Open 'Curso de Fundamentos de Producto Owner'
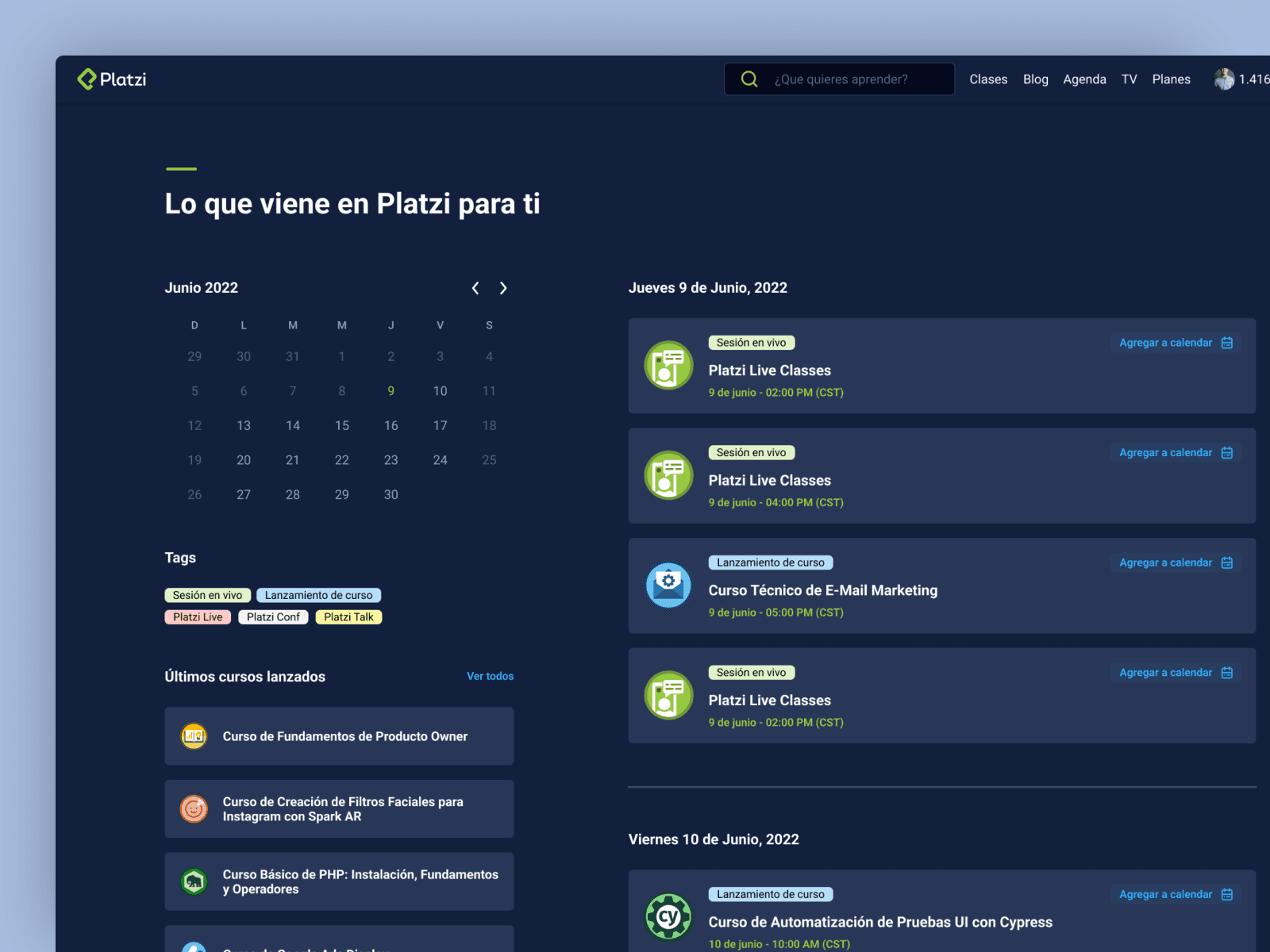Image resolution: width=1270 pixels, height=952 pixels. click(x=339, y=736)
